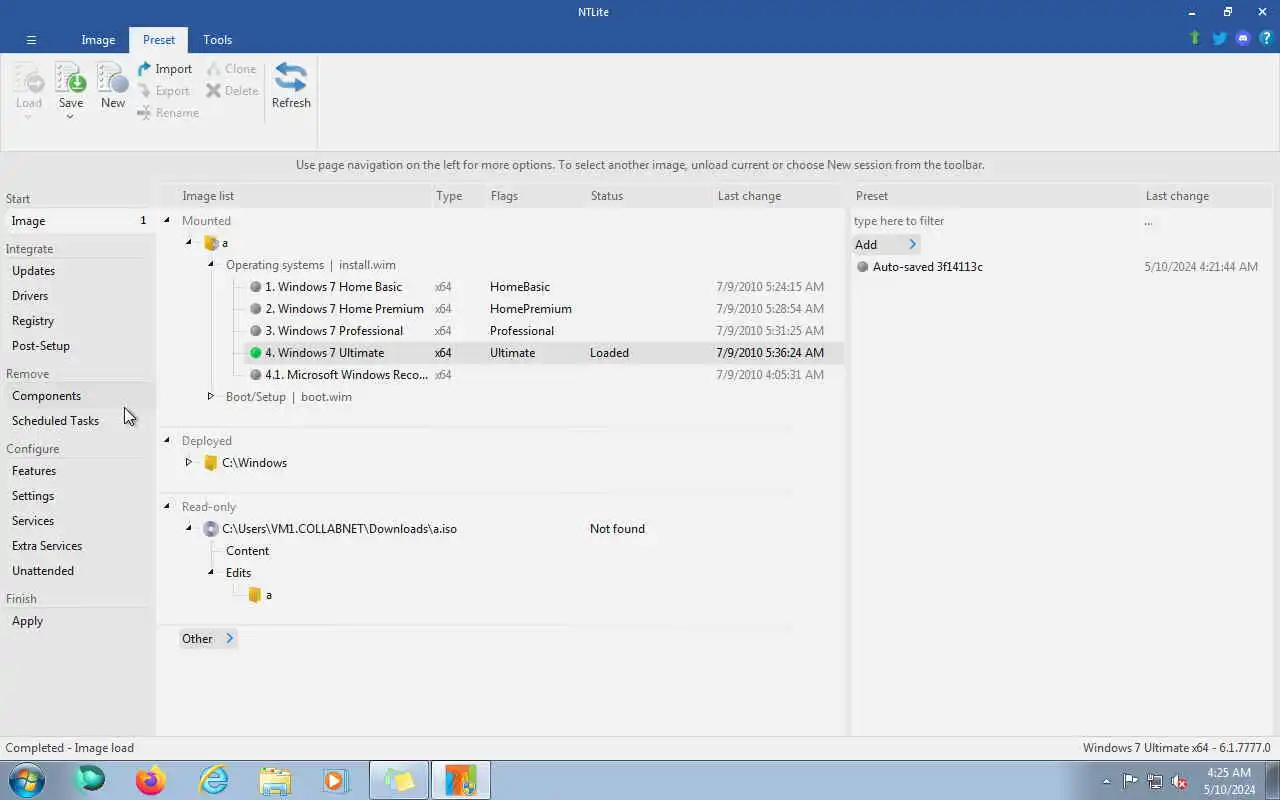
Task: Select gray status dot of Windows 7 Home Premium
Action: 256,309
